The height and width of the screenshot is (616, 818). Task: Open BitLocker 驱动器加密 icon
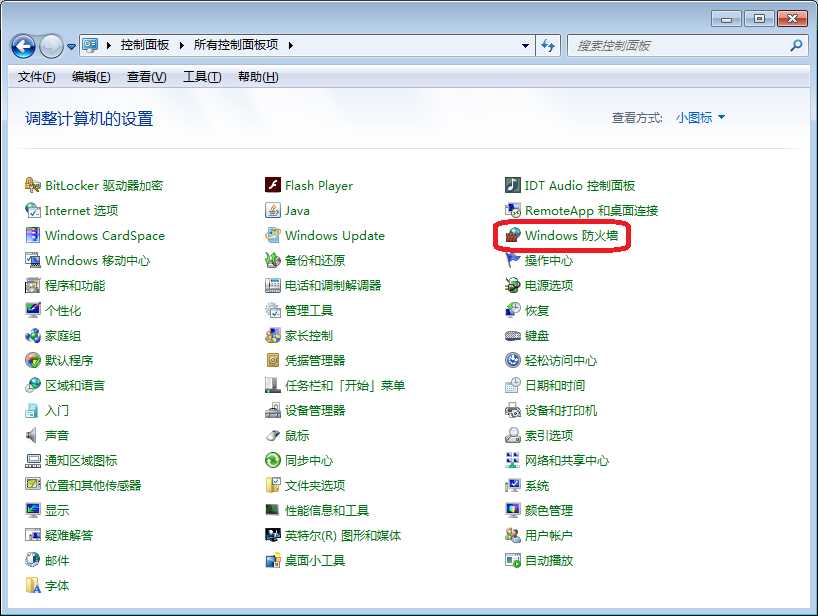pos(33,185)
